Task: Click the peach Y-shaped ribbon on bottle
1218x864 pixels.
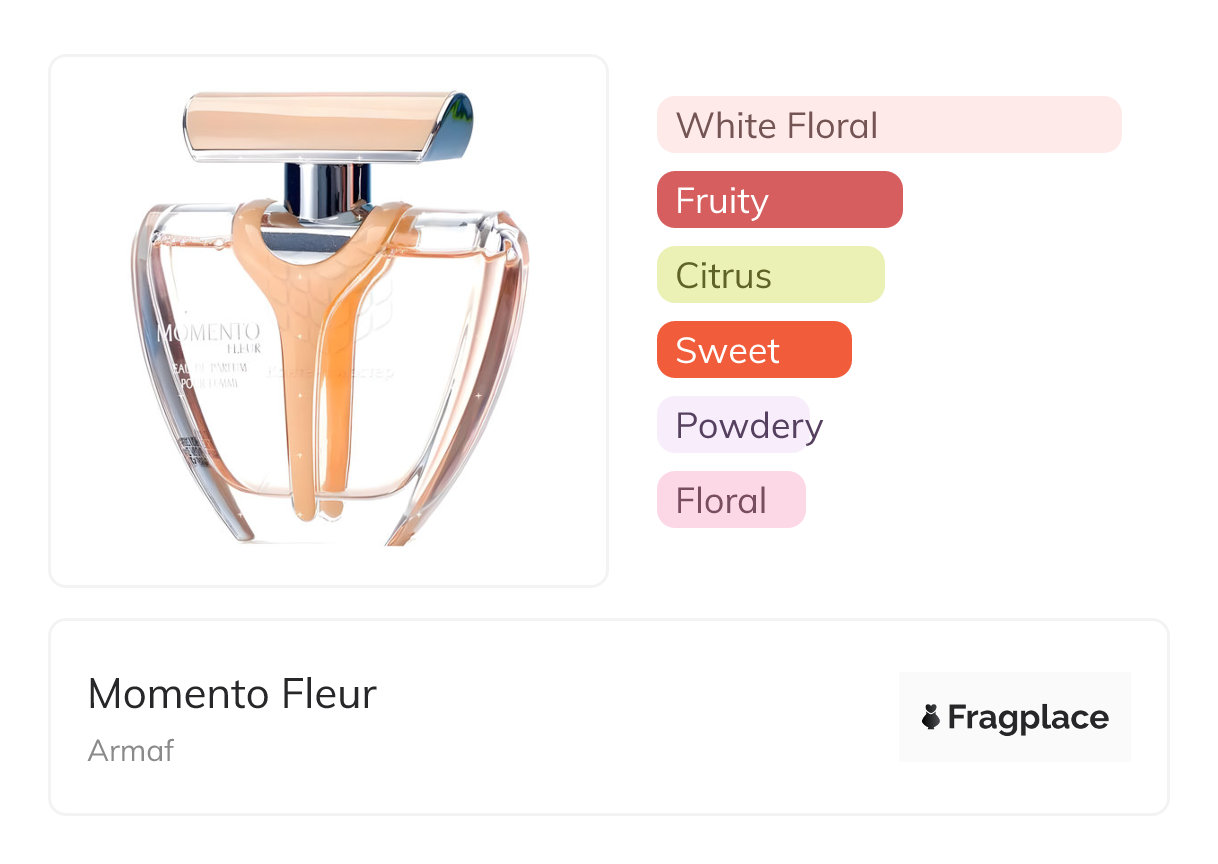Action: point(318,300)
